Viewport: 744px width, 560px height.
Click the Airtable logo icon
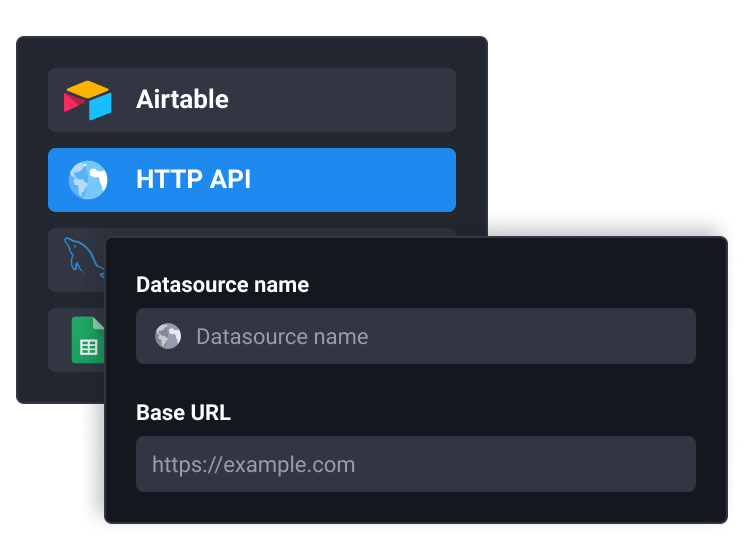coord(88,100)
